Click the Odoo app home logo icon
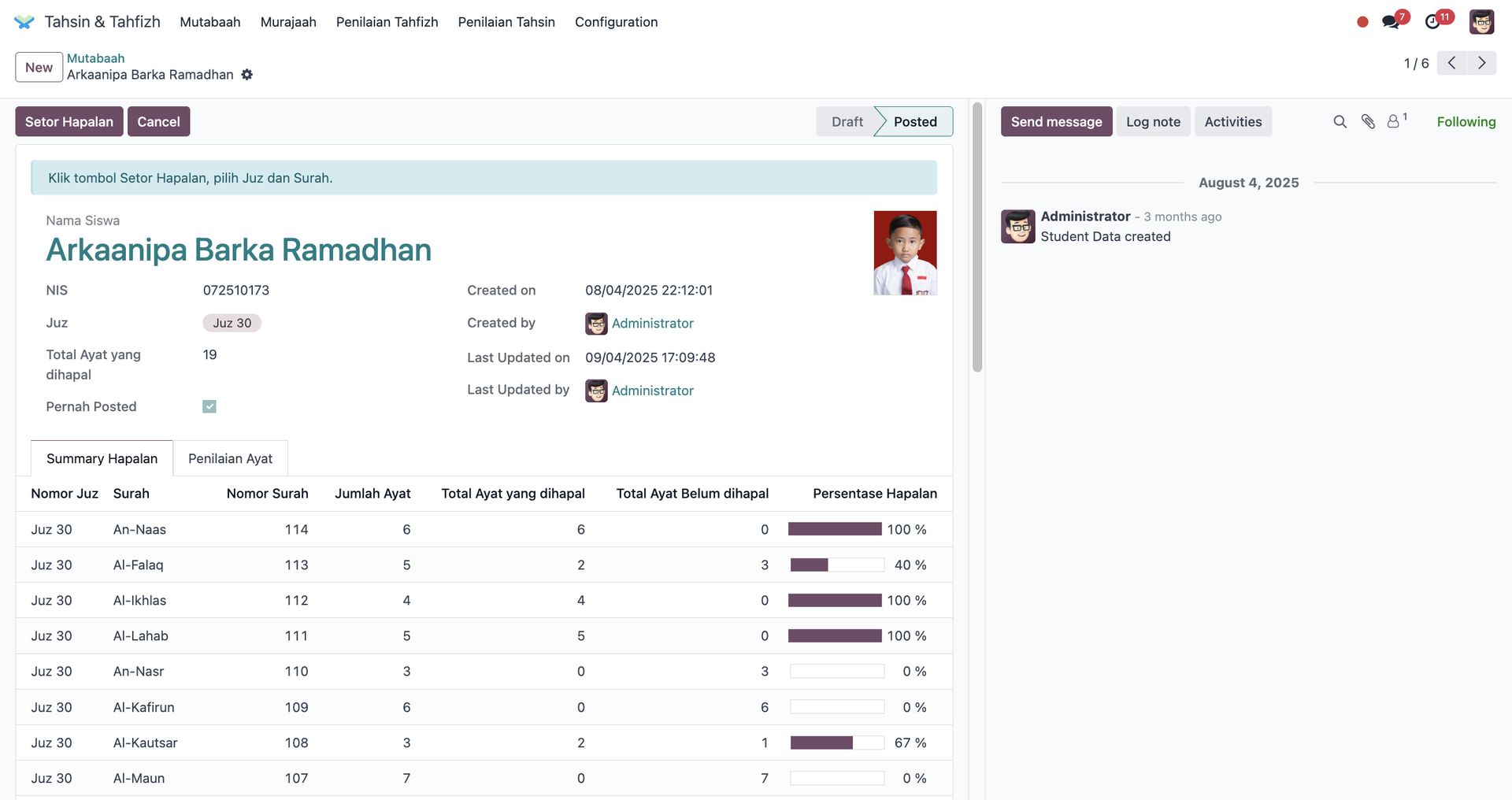Image resolution: width=1512 pixels, height=800 pixels. click(x=24, y=22)
